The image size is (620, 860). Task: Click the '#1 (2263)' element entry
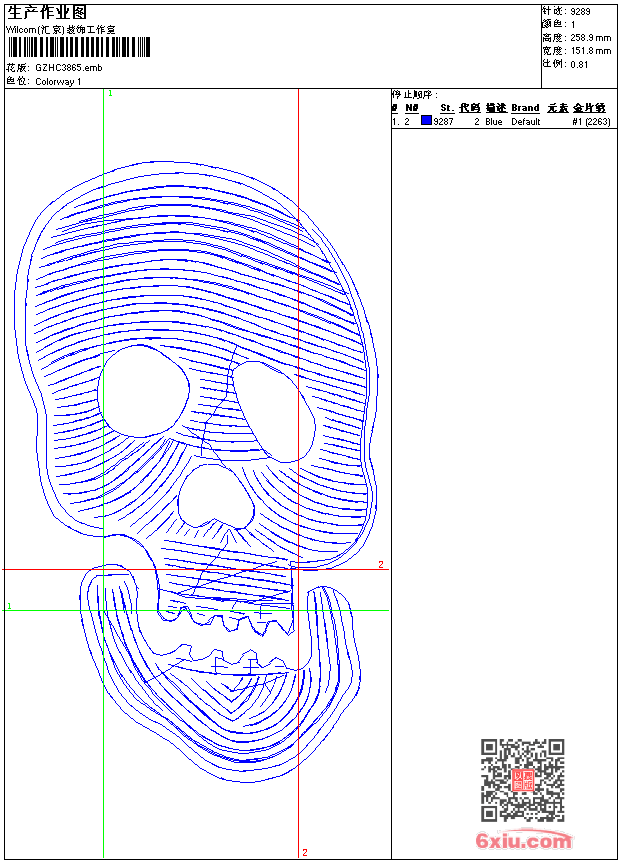coord(590,122)
